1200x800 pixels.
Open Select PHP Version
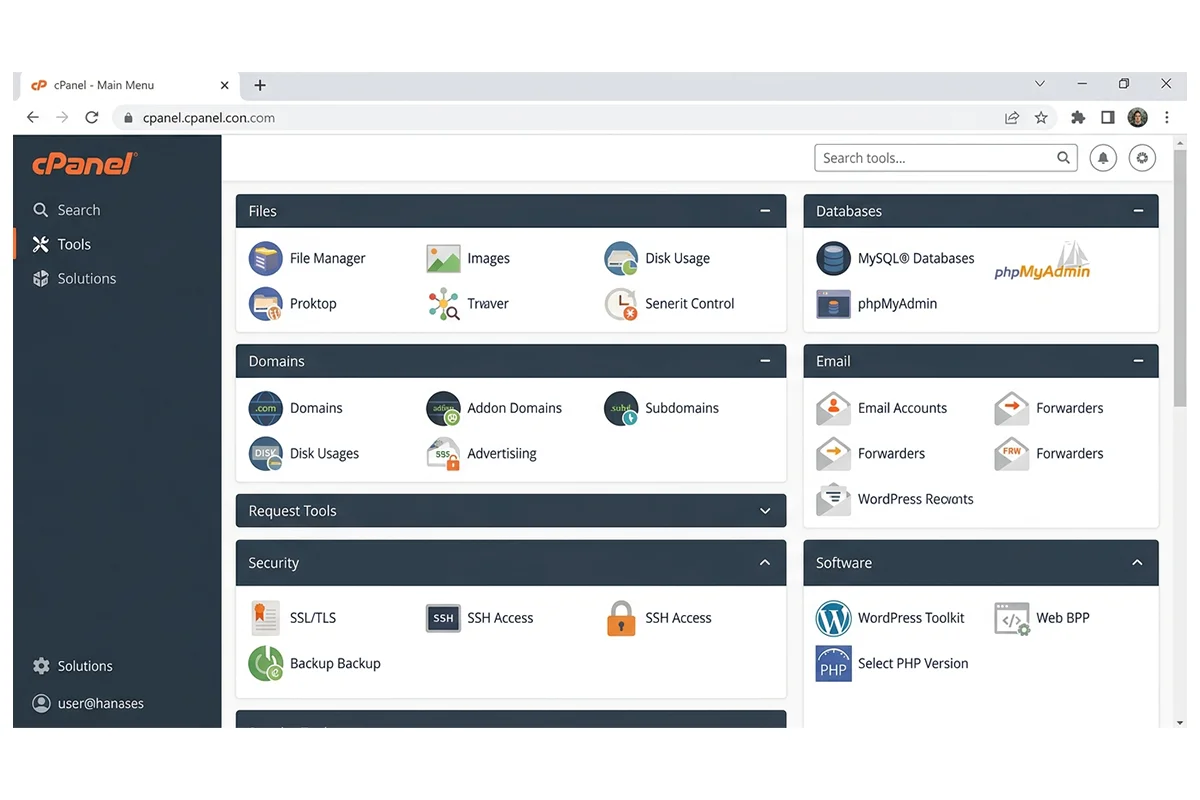[892, 663]
